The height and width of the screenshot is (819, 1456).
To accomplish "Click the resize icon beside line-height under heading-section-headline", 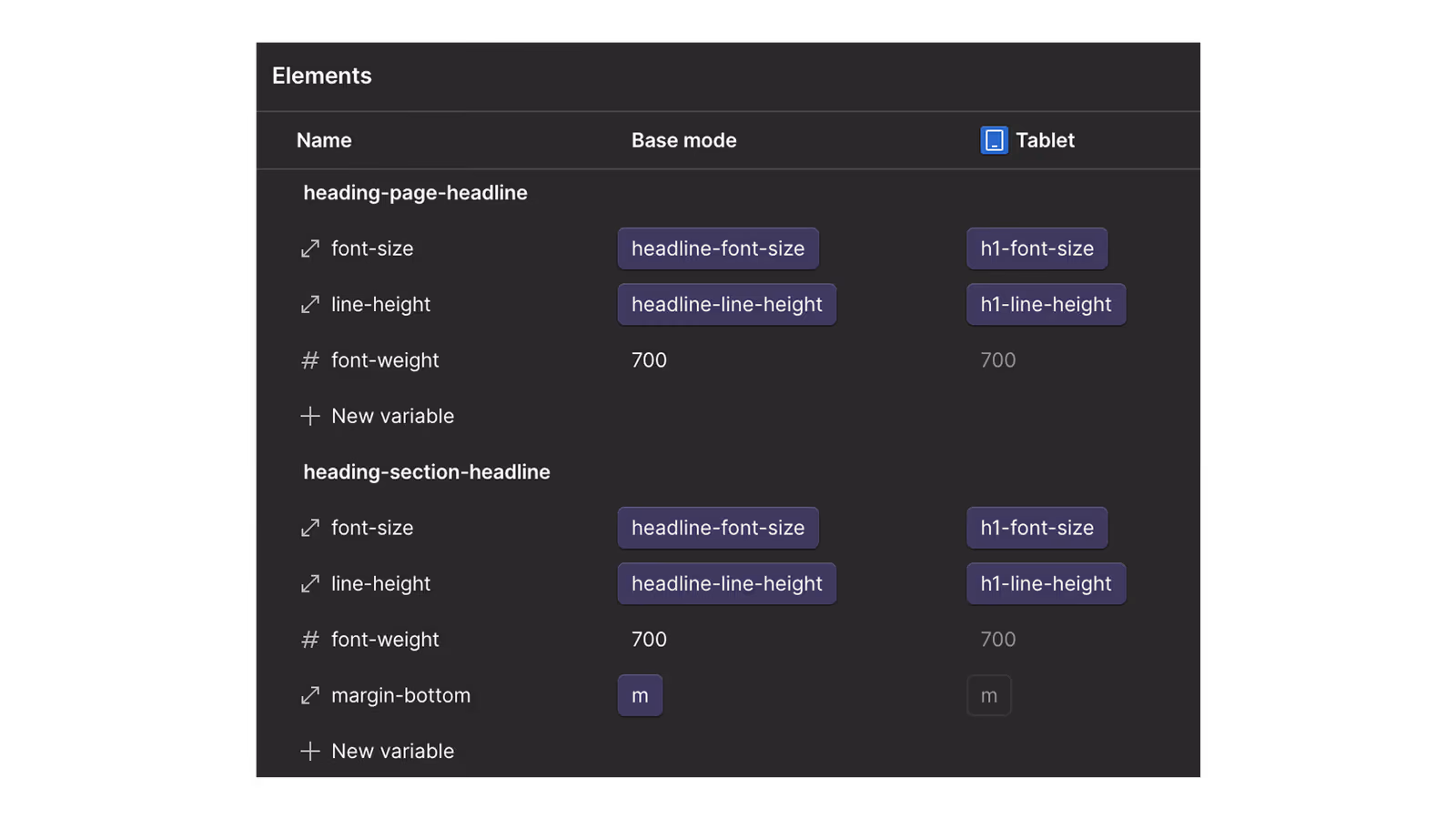I will pos(310,583).
